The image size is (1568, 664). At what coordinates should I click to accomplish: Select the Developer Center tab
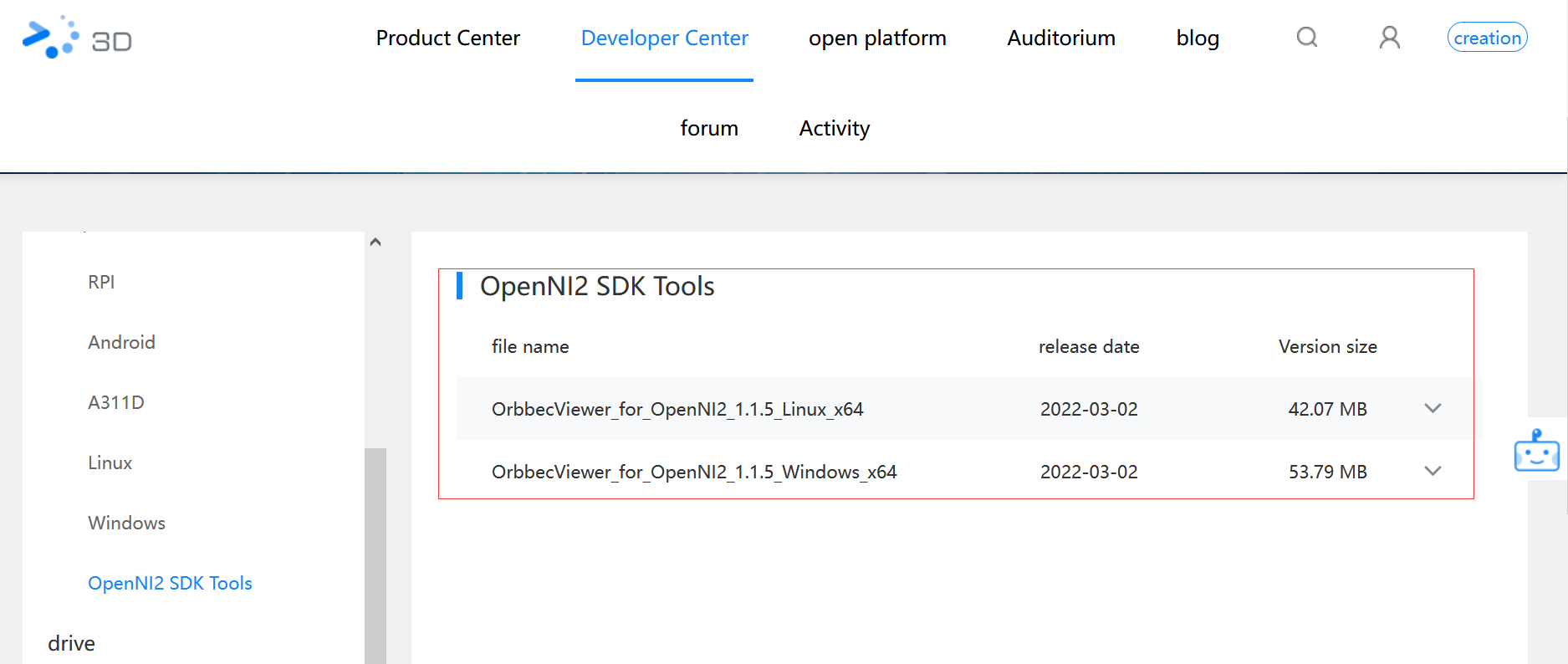[x=665, y=38]
